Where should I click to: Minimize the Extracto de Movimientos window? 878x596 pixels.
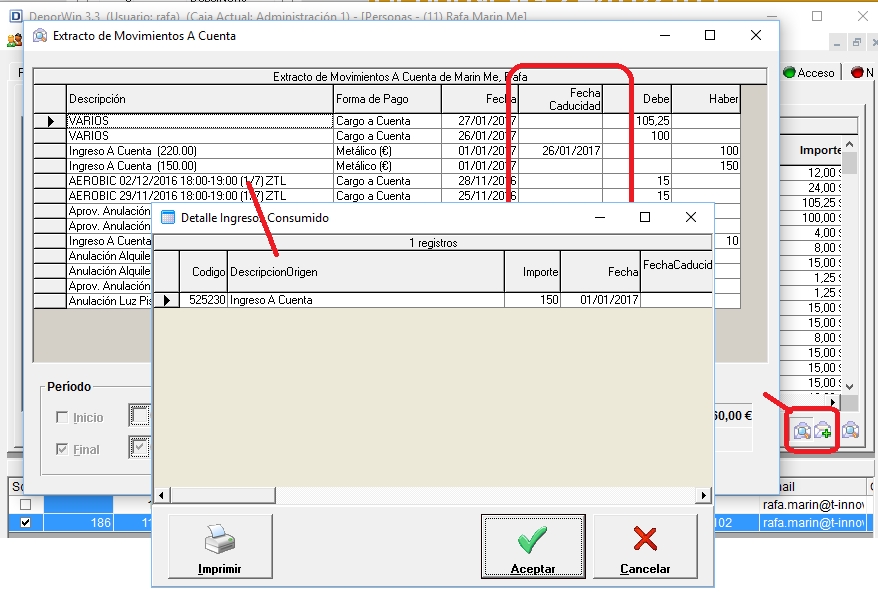coord(665,35)
